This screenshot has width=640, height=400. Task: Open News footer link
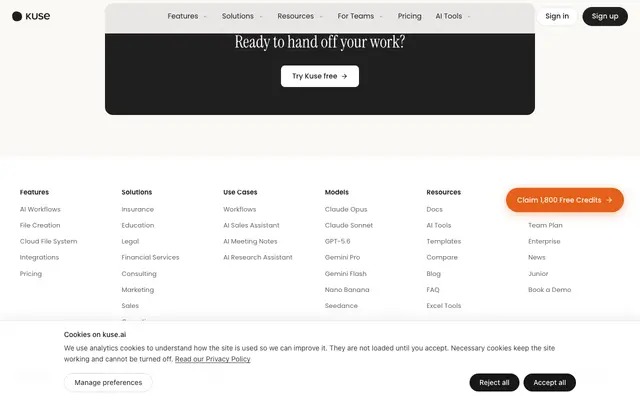(537, 258)
